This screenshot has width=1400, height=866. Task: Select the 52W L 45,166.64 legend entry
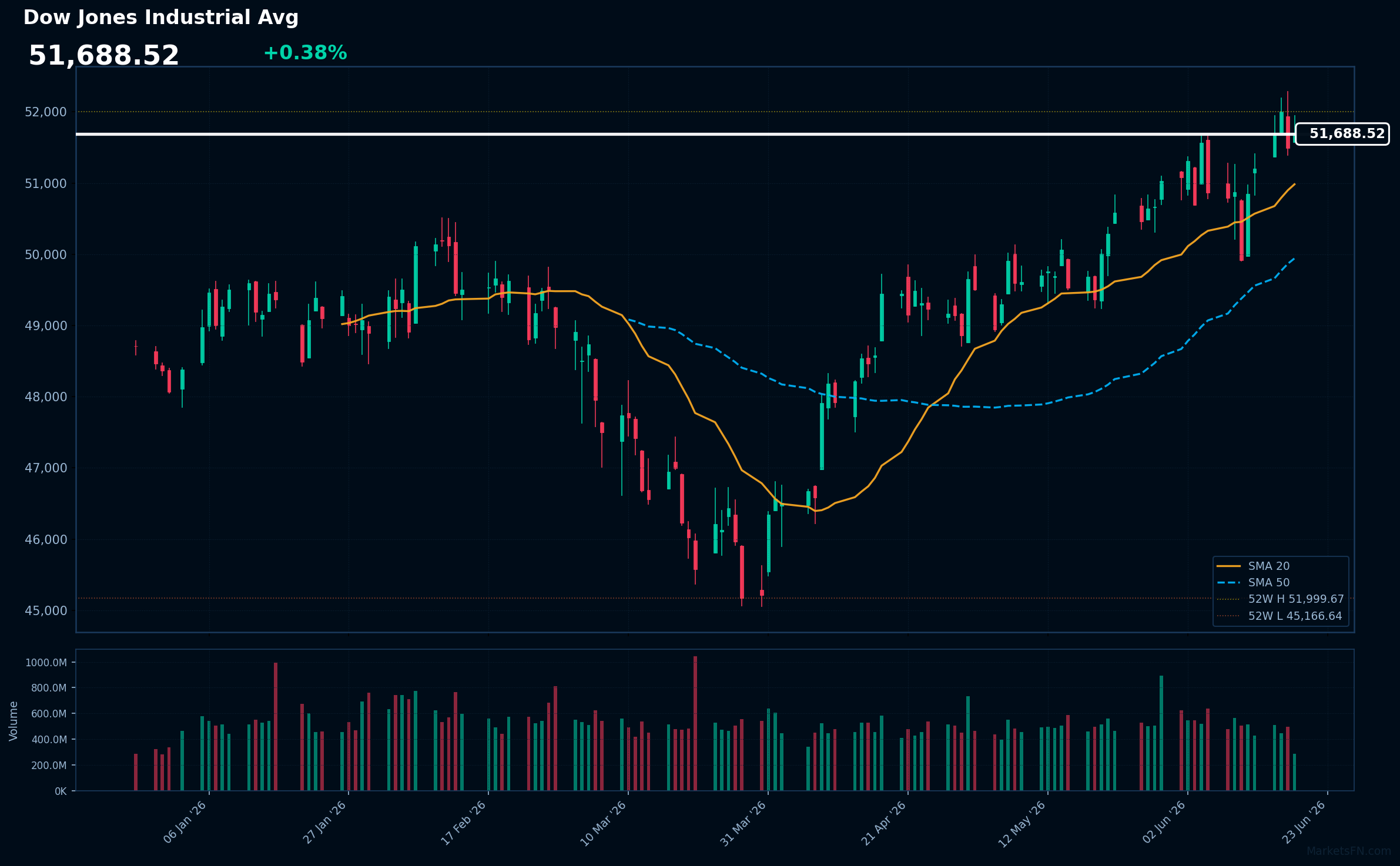(x=1280, y=616)
